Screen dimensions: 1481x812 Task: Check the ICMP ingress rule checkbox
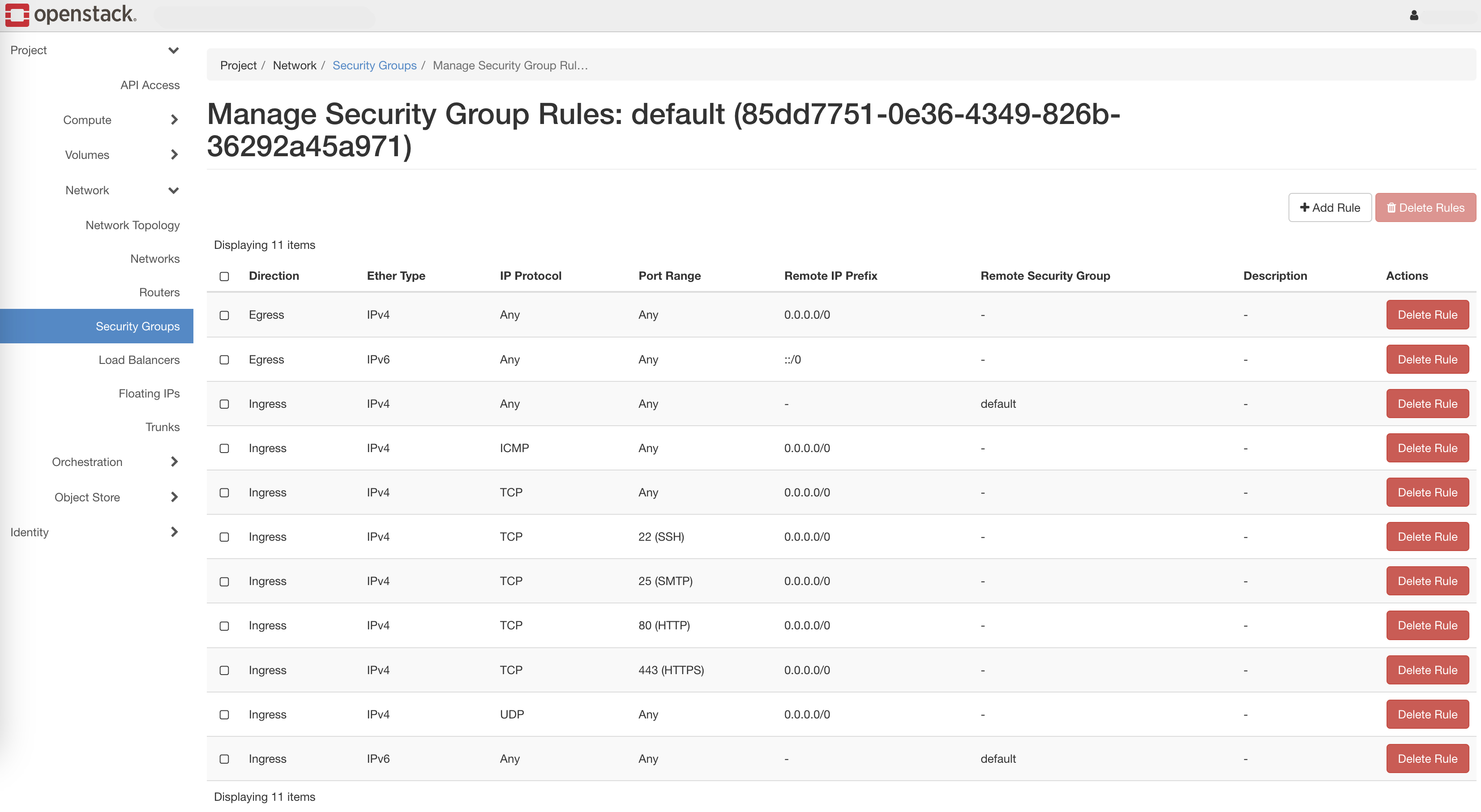pyautogui.click(x=224, y=449)
